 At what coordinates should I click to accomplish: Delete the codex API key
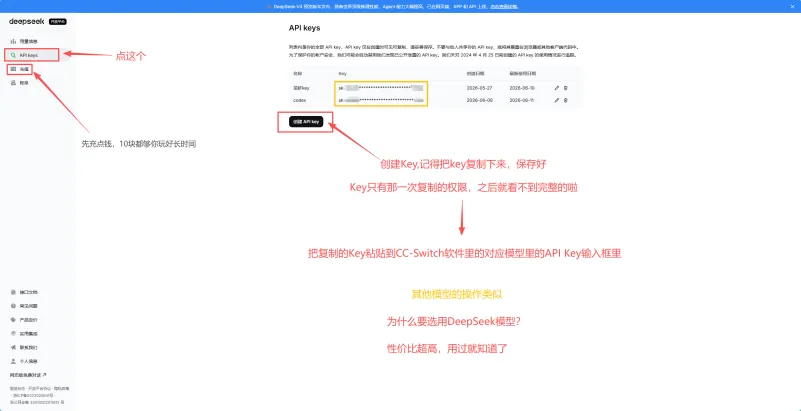(x=566, y=100)
